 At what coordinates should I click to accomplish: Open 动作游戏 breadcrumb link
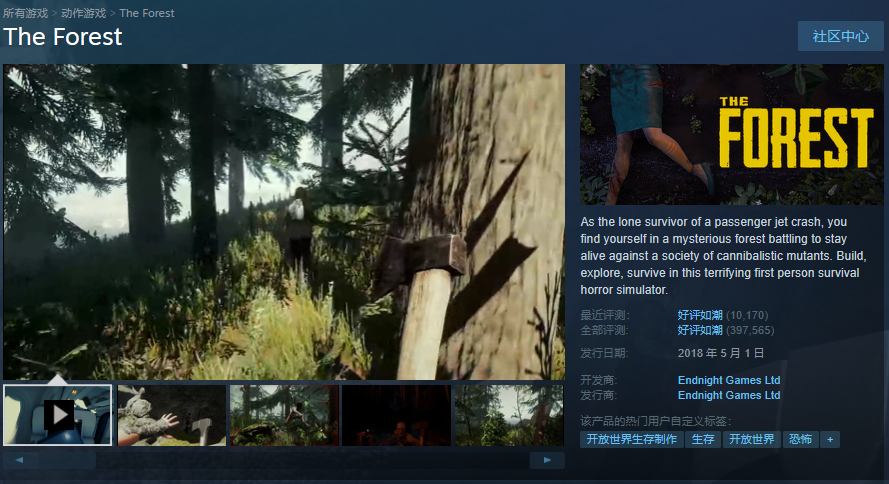pyautogui.click(x=84, y=13)
